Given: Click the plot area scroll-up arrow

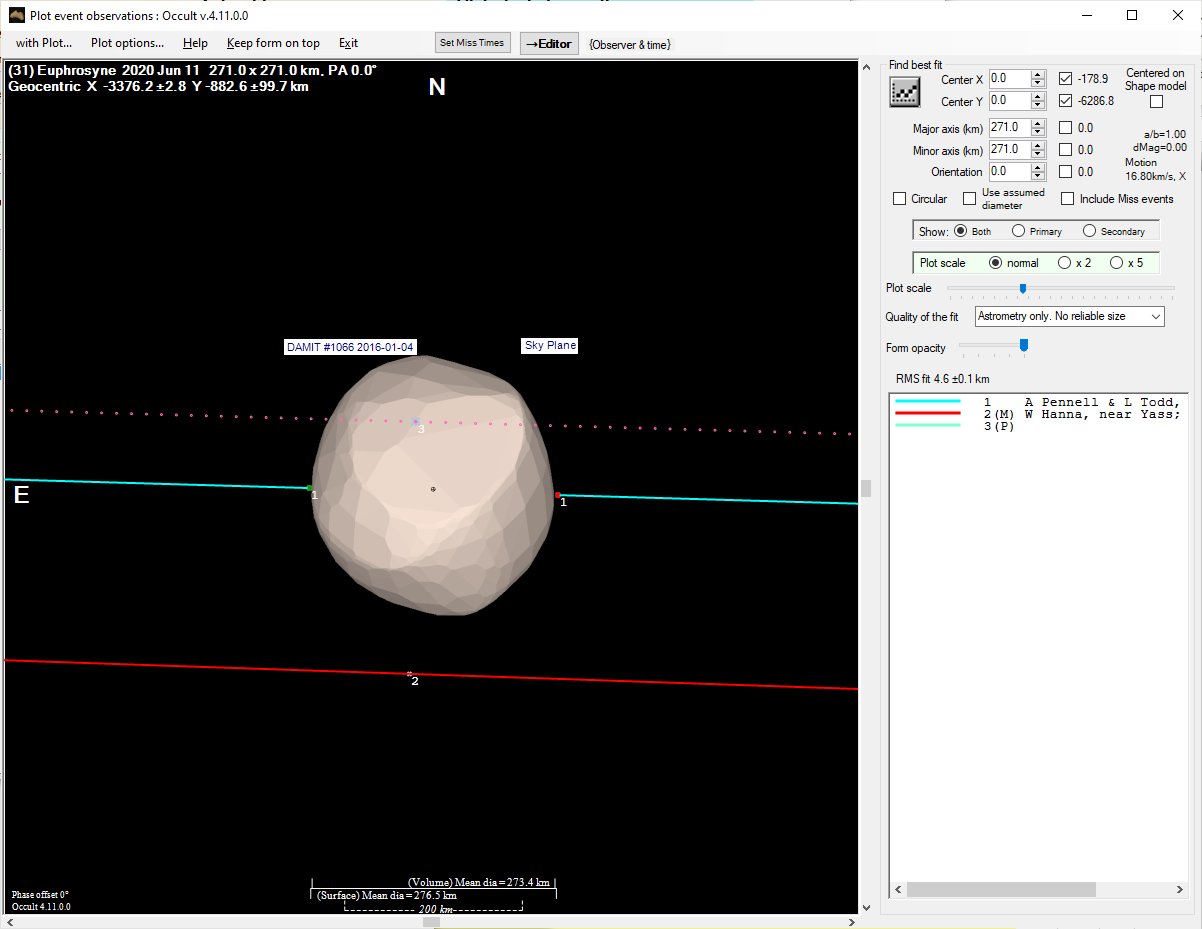Looking at the screenshot, I should [866, 69].
